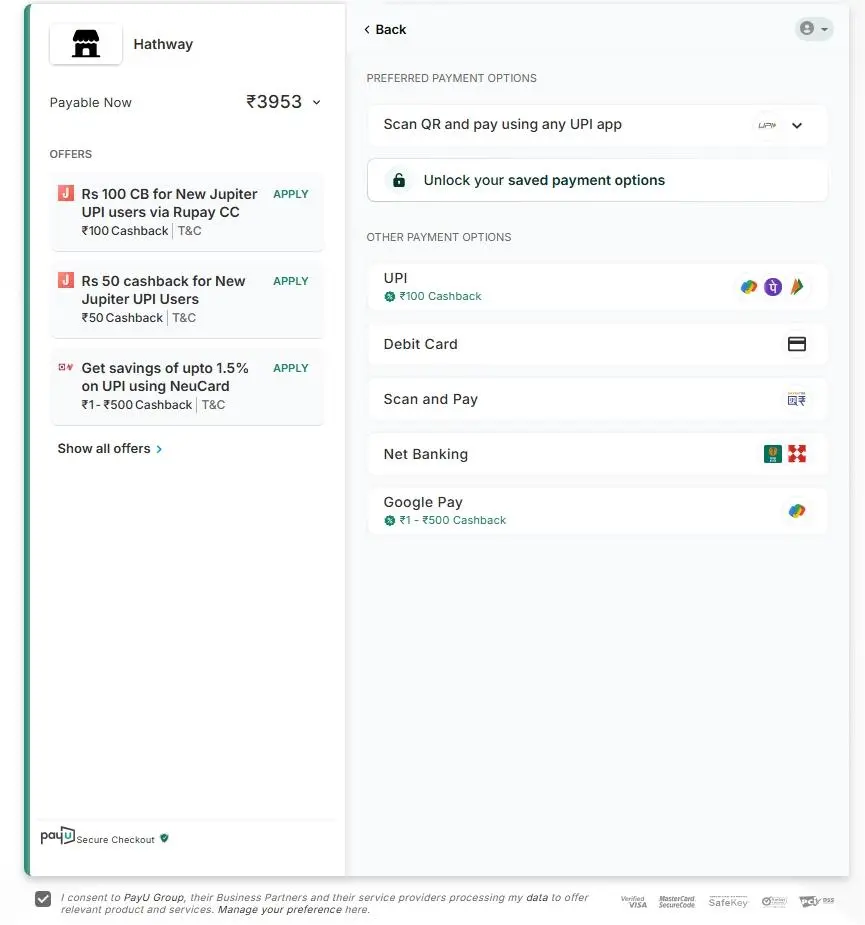865x925 pixels.
Task: Click the bank logos beside Net Banking
Action: [x=785, y=454]
